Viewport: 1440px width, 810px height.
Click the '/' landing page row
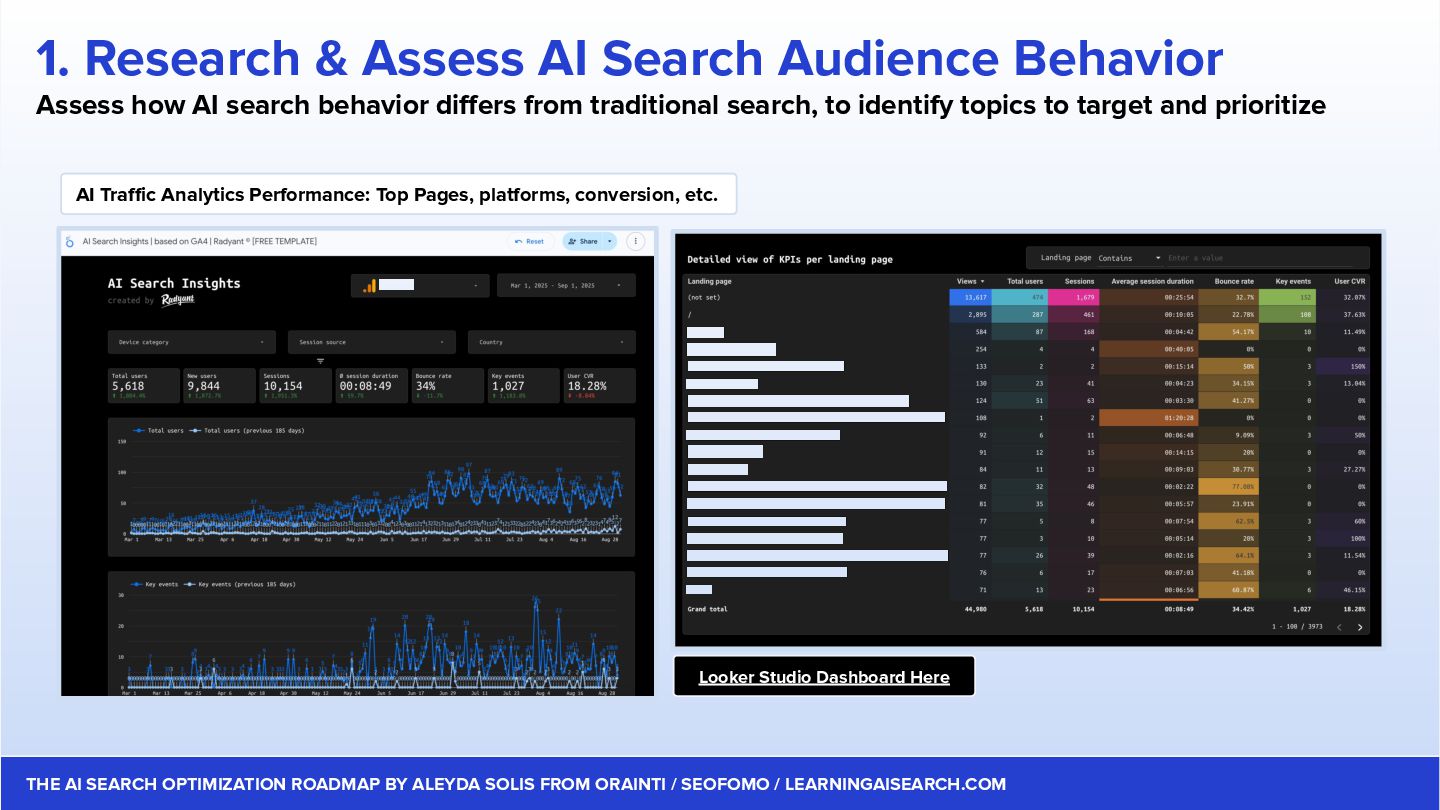tap(1026, 314)
